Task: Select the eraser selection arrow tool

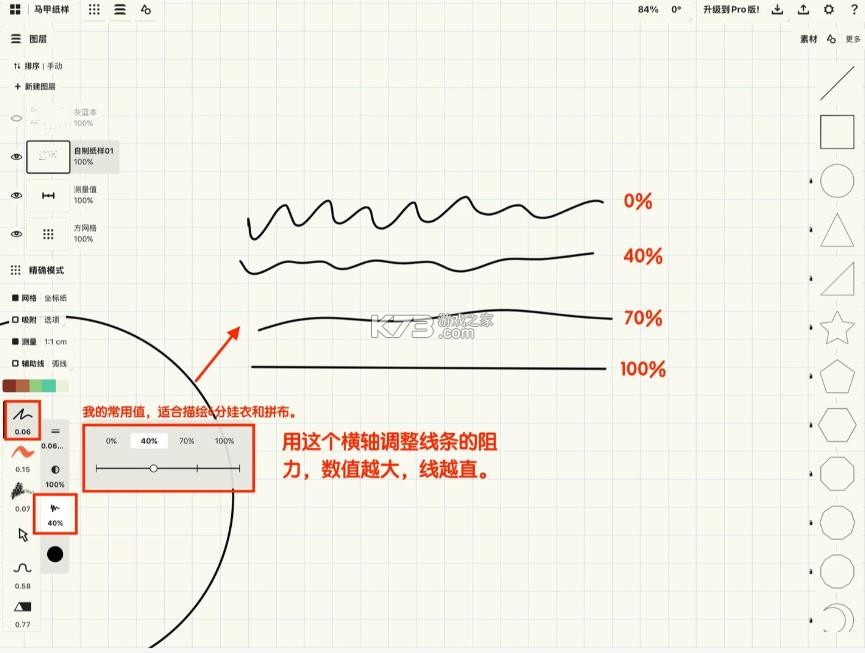Action: pos(22,535)
